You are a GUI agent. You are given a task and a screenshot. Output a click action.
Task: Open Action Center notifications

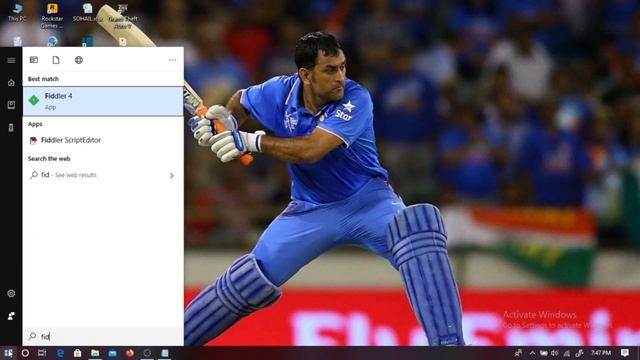(625, 353)
